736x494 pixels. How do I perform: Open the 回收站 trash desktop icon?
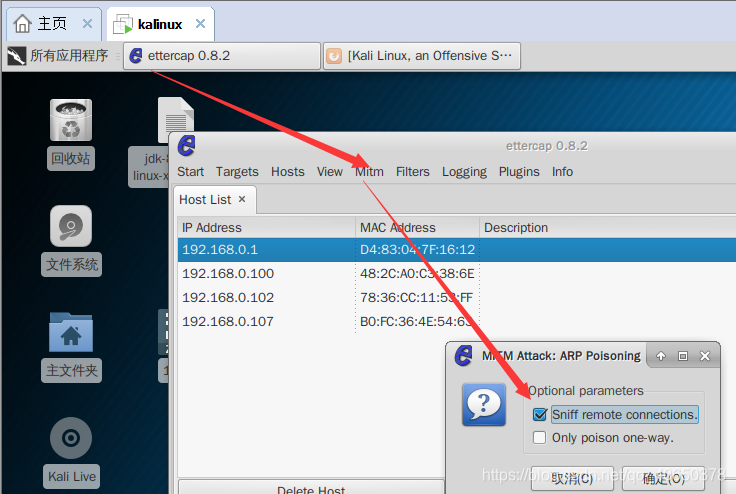[71, 120]
